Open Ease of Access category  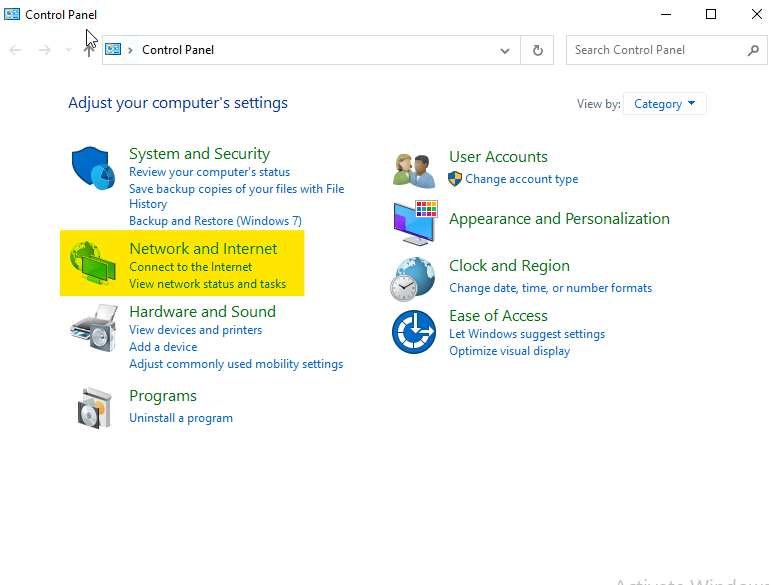[x=498, y=316]
